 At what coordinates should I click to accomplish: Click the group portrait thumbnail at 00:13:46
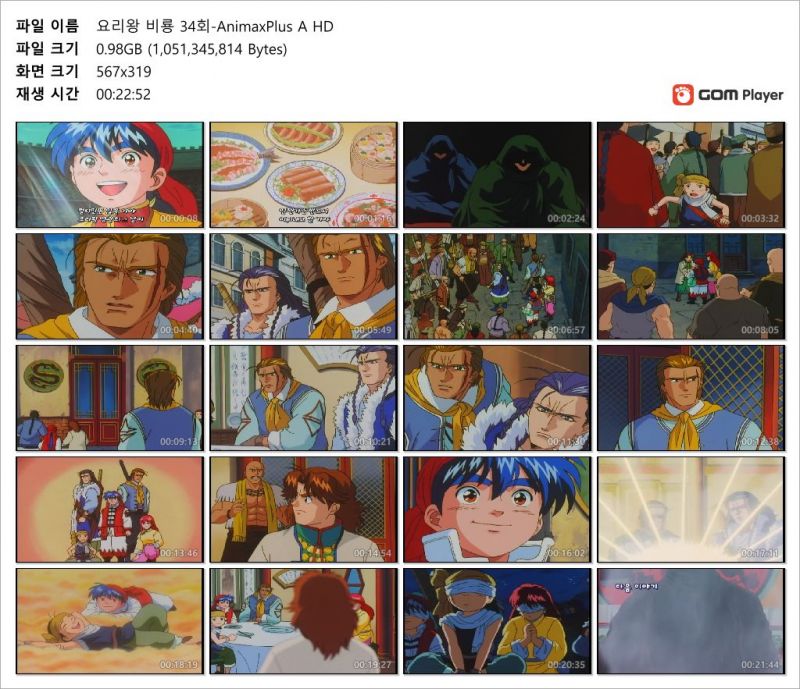tap(110, 510)
